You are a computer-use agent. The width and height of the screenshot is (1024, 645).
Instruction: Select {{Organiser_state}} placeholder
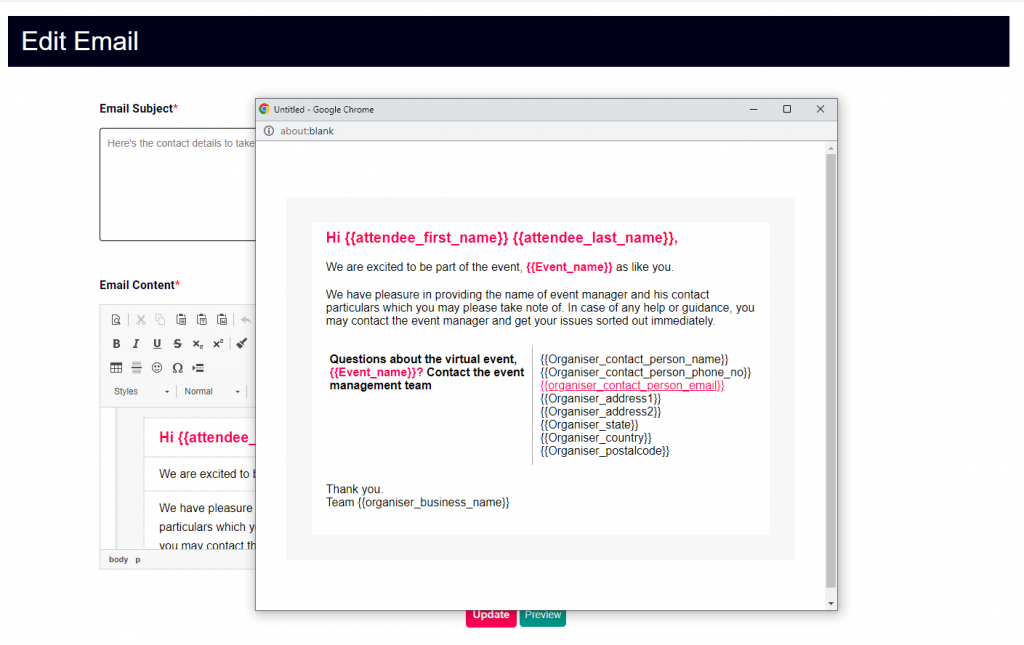(x=589, y=424)
